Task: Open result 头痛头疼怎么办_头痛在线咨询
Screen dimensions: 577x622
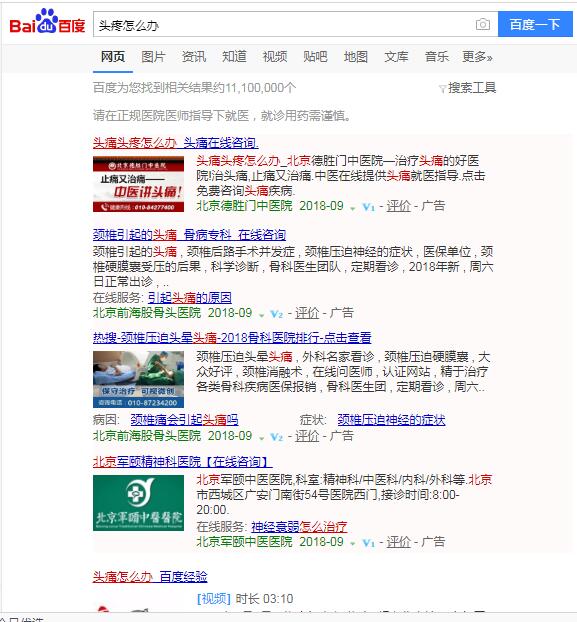Action: click(176, 143)
